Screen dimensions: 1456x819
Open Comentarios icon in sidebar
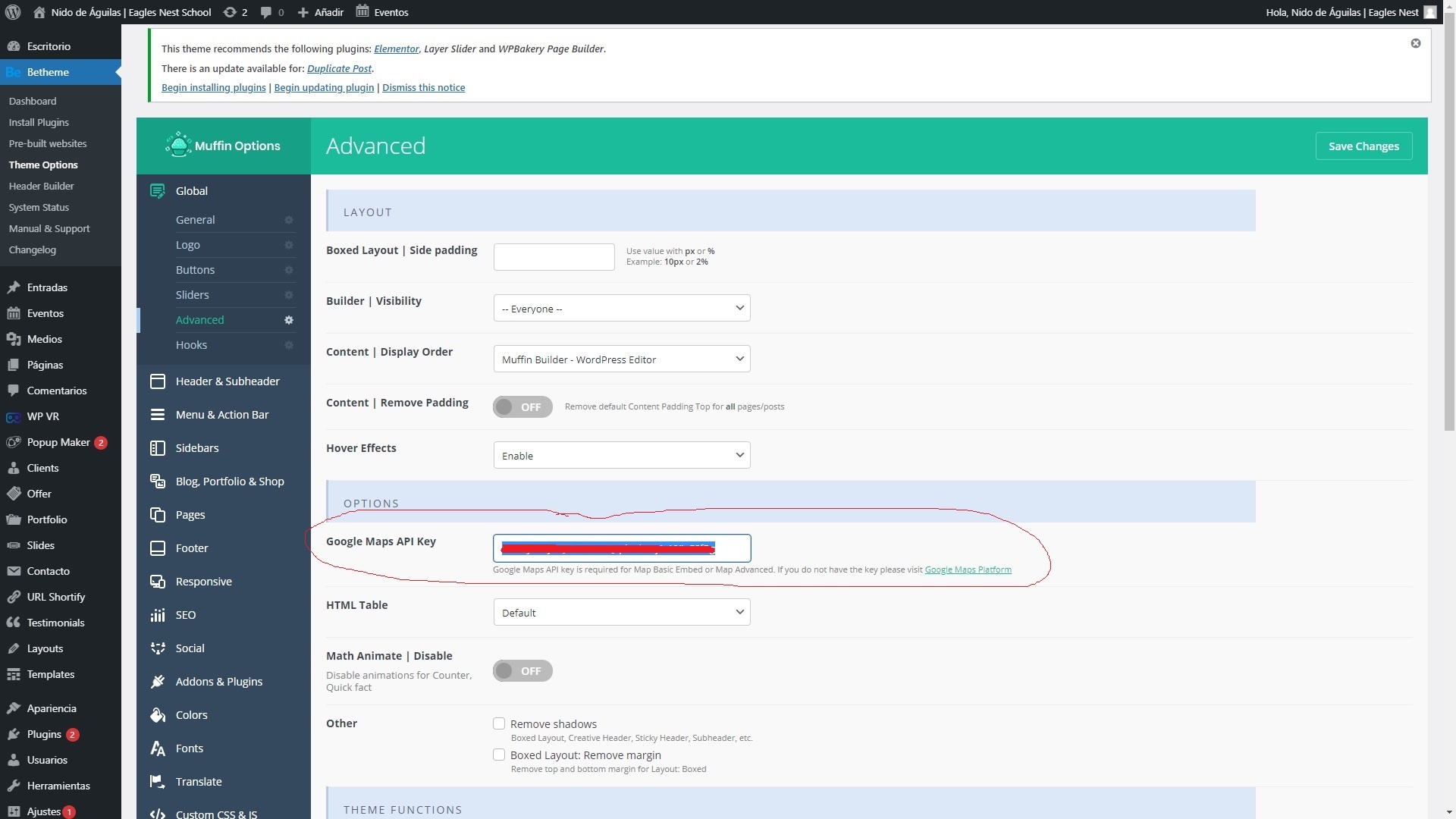[x=14, y=391]
